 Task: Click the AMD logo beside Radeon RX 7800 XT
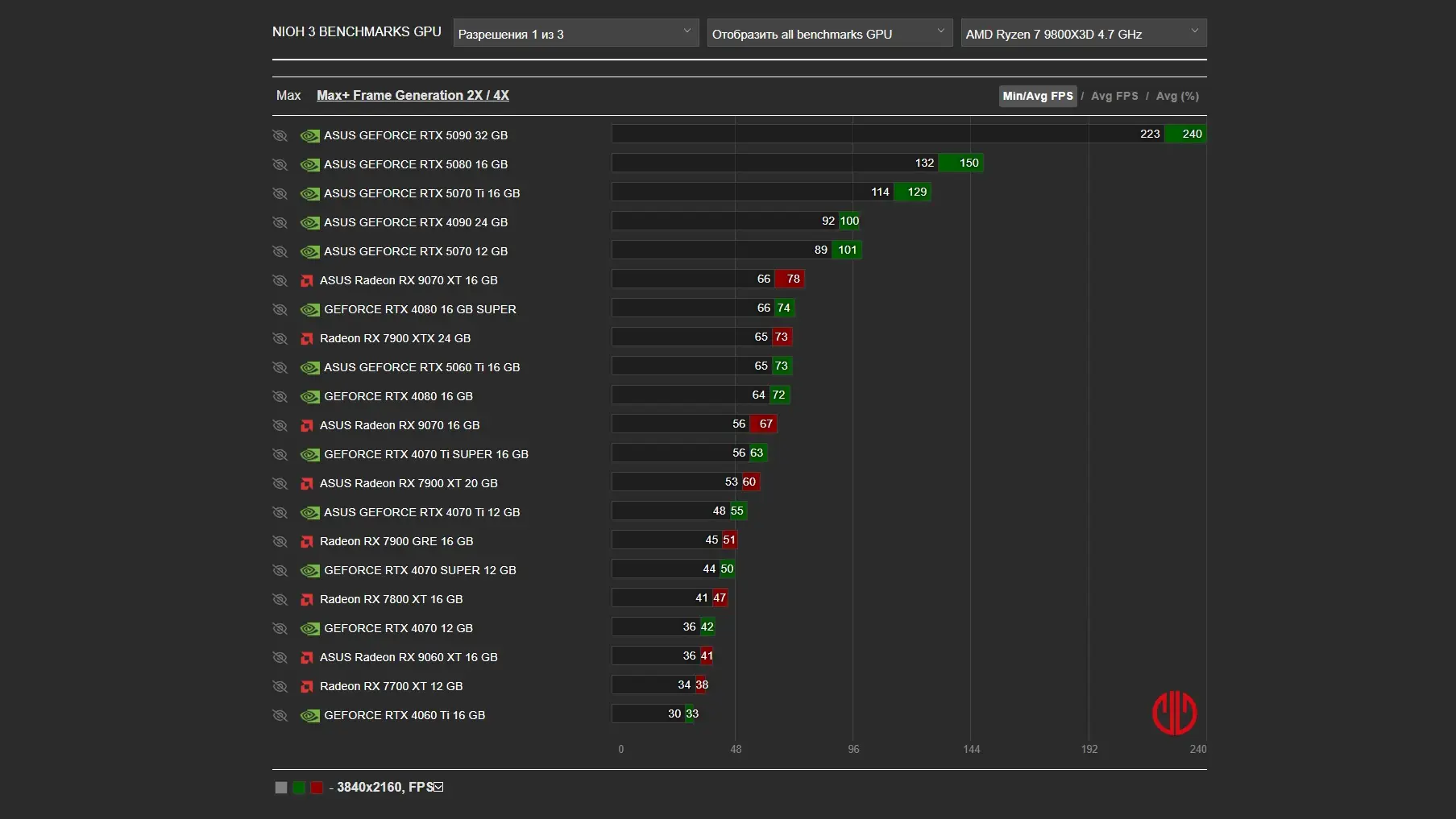click(307, 600)
